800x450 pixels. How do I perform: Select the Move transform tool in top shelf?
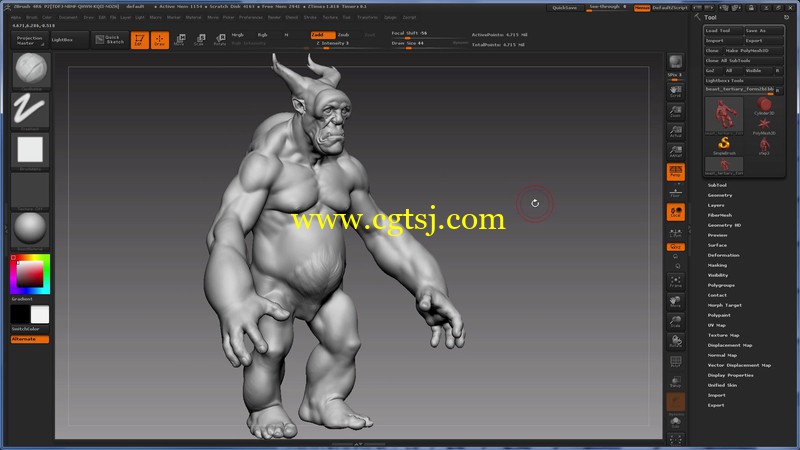tap(180, 40)
